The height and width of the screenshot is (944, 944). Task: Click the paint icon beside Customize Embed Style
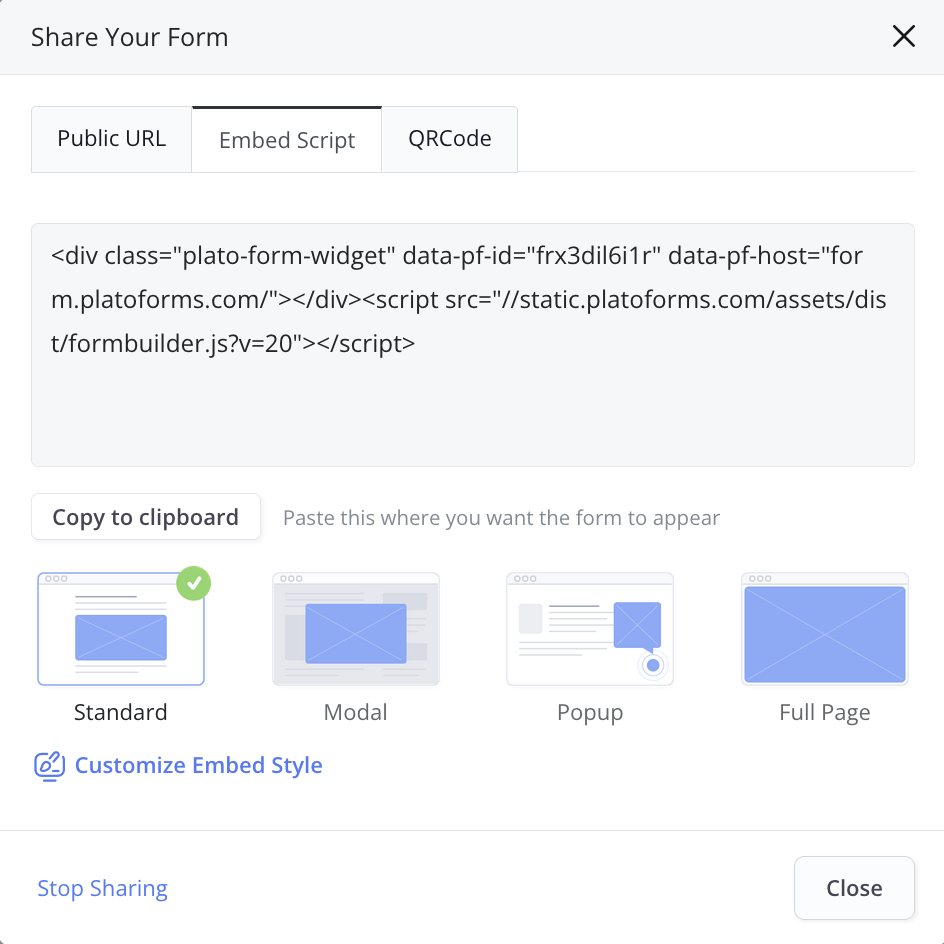[49, 766]
